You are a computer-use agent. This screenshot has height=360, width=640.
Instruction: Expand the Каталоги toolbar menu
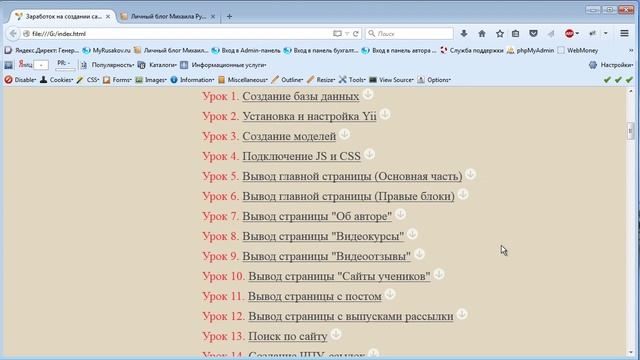[x=157, y=65]
